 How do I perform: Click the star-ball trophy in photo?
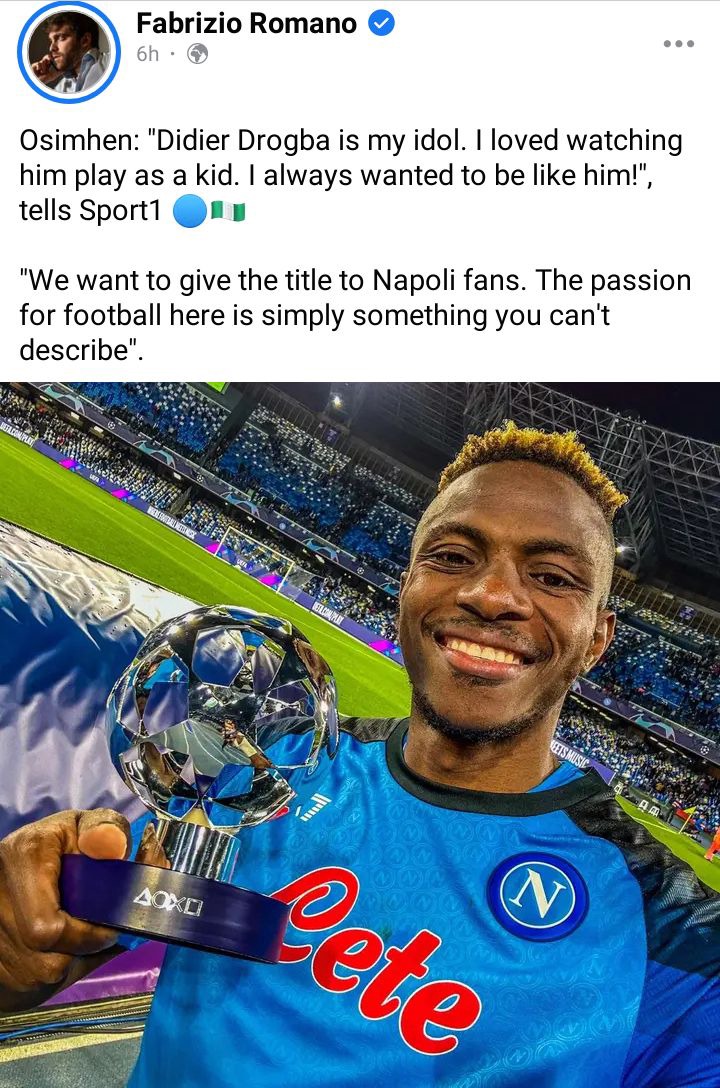(x=201, y=770)
